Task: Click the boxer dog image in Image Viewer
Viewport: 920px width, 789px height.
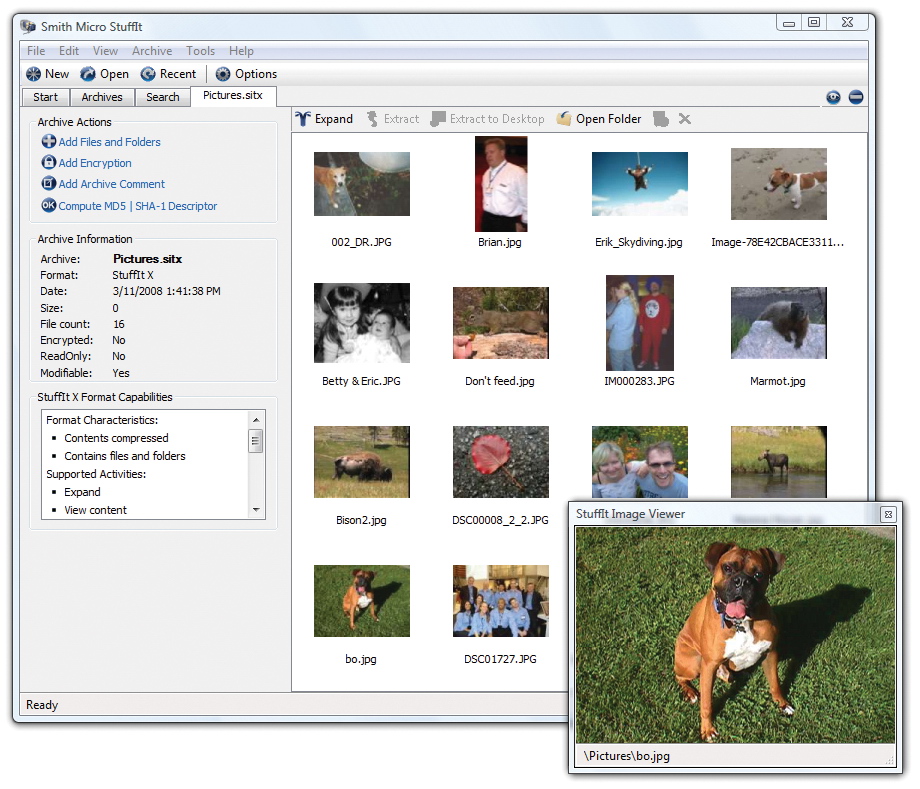Action: (735, 635)
